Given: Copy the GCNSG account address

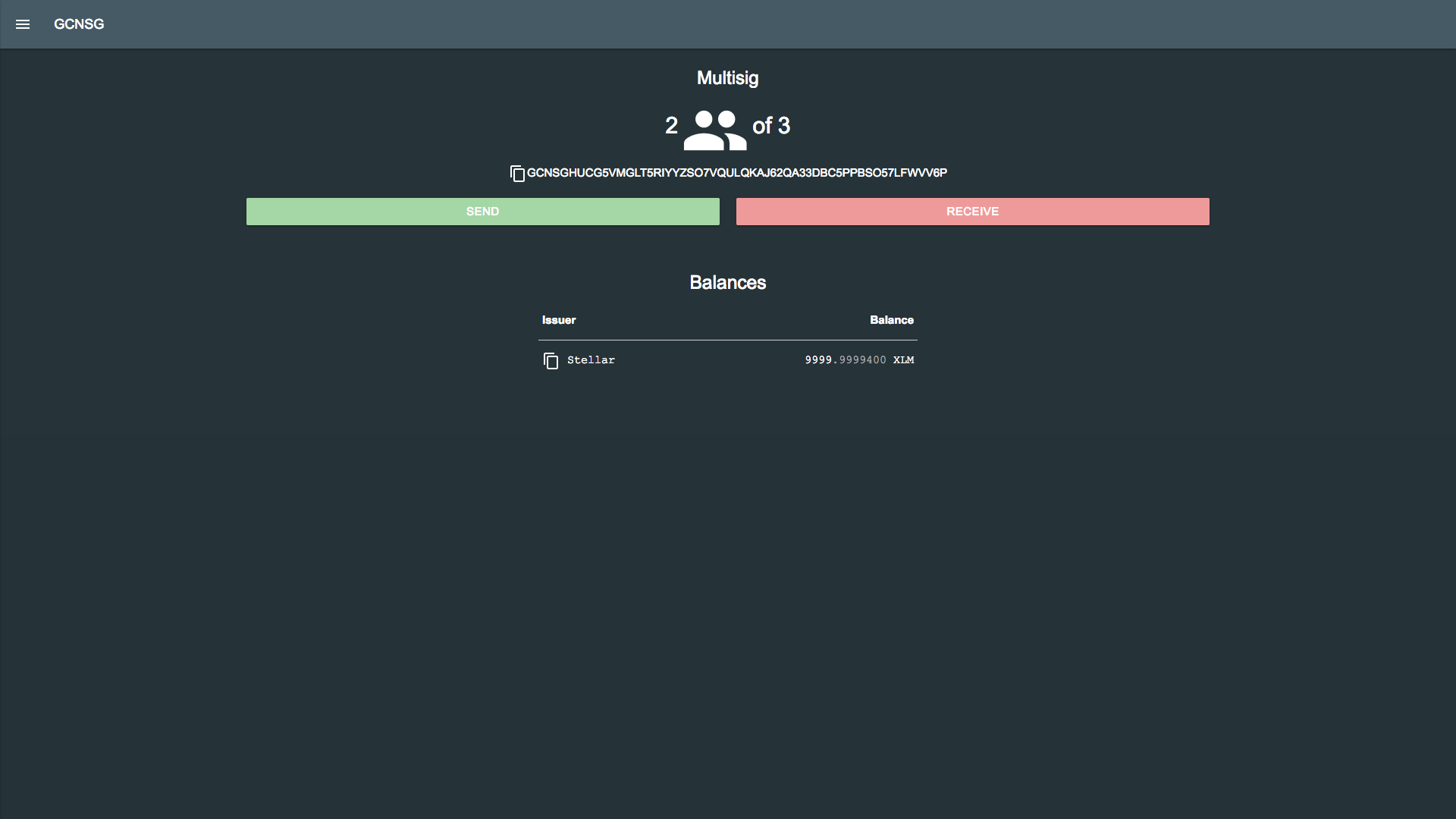Looking at the screenshot, I should [x=517, y=174].
